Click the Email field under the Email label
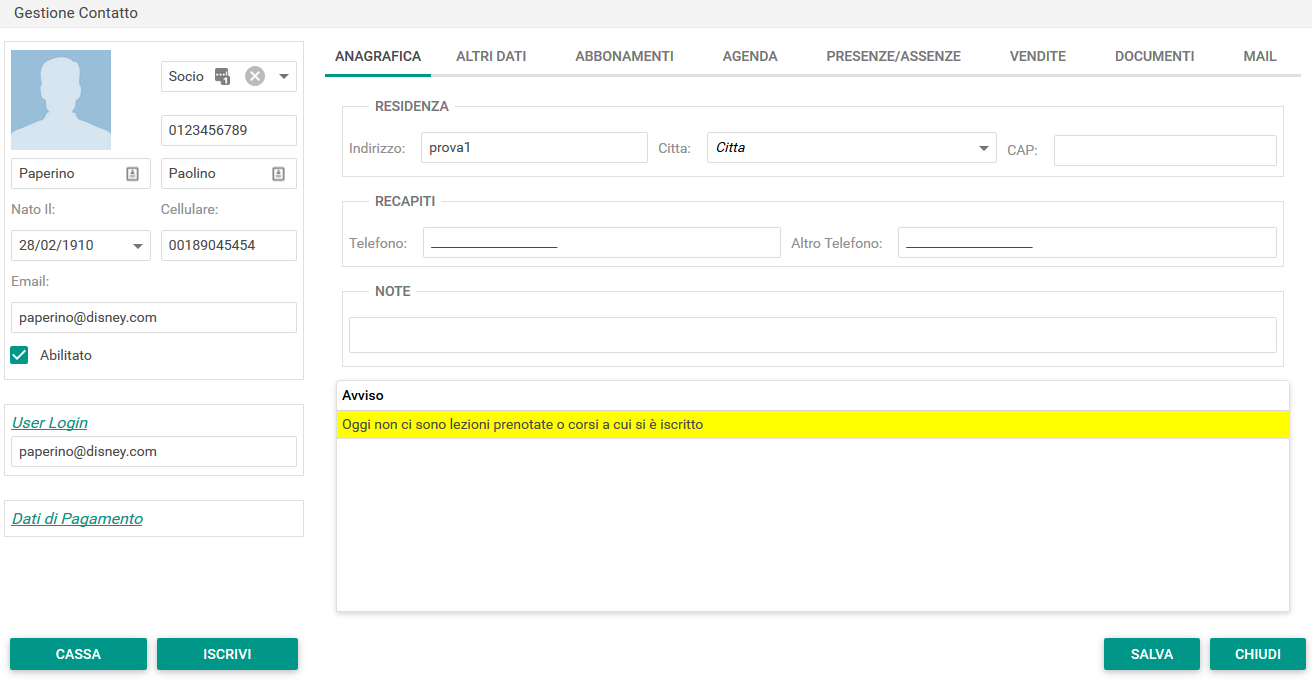Image resolution: width=1312 pixels, height=684 pixels. click(154, 317)
